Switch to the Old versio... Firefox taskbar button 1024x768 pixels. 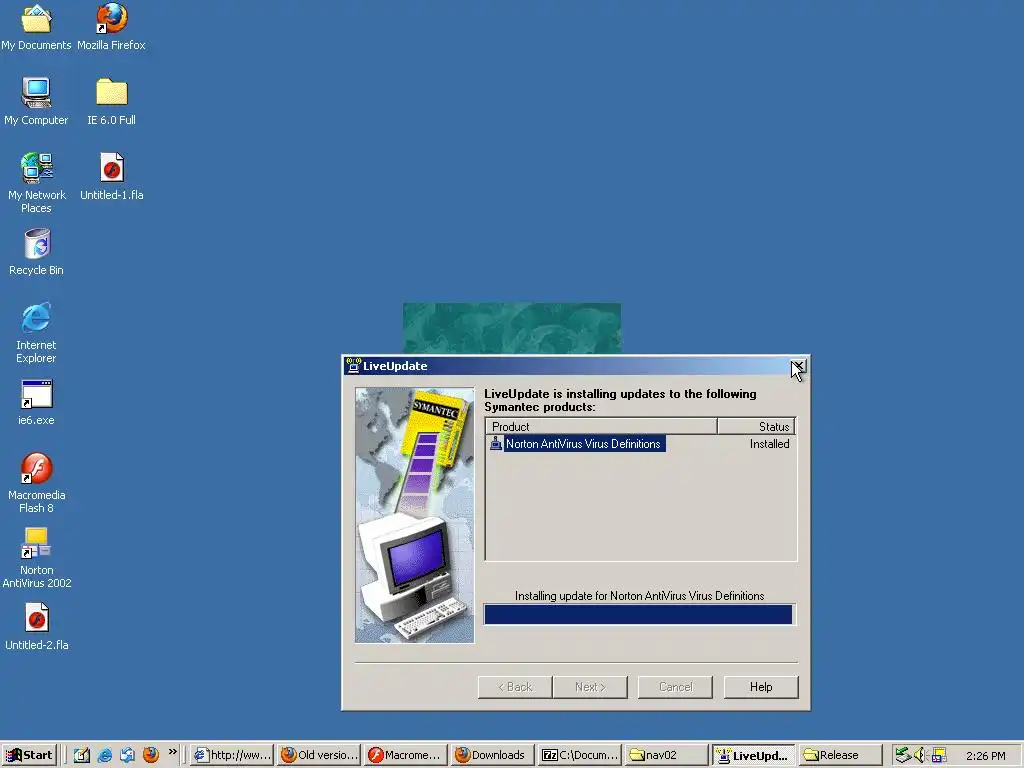coord(319,755)
